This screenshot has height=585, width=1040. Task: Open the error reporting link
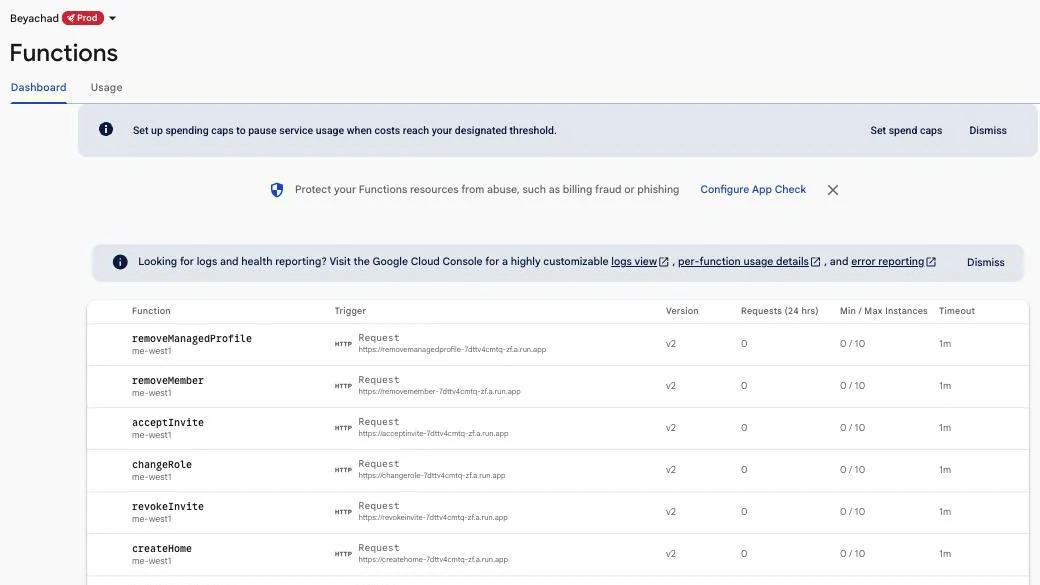coord(887,261)
